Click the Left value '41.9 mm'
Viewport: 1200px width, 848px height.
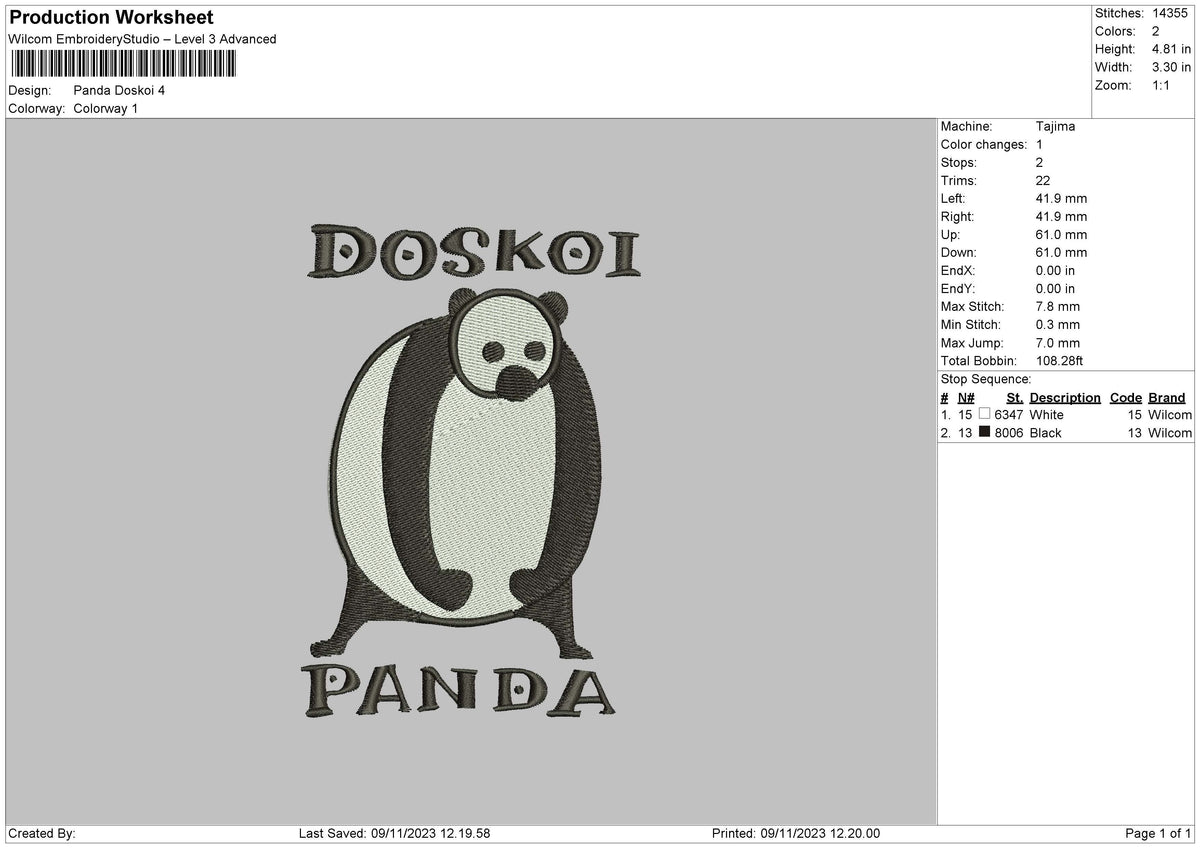point(1062,199)
